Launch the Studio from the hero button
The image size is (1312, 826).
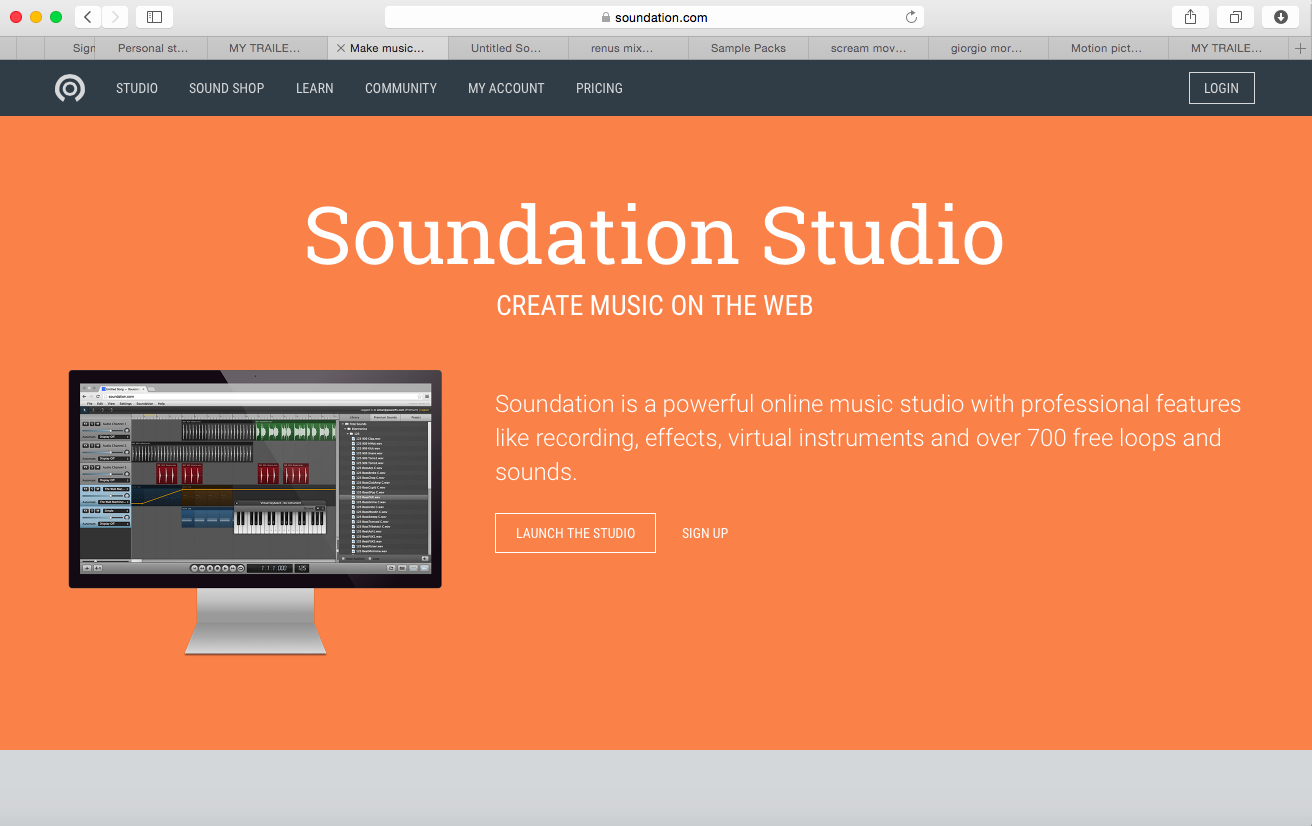coord(575,533)
